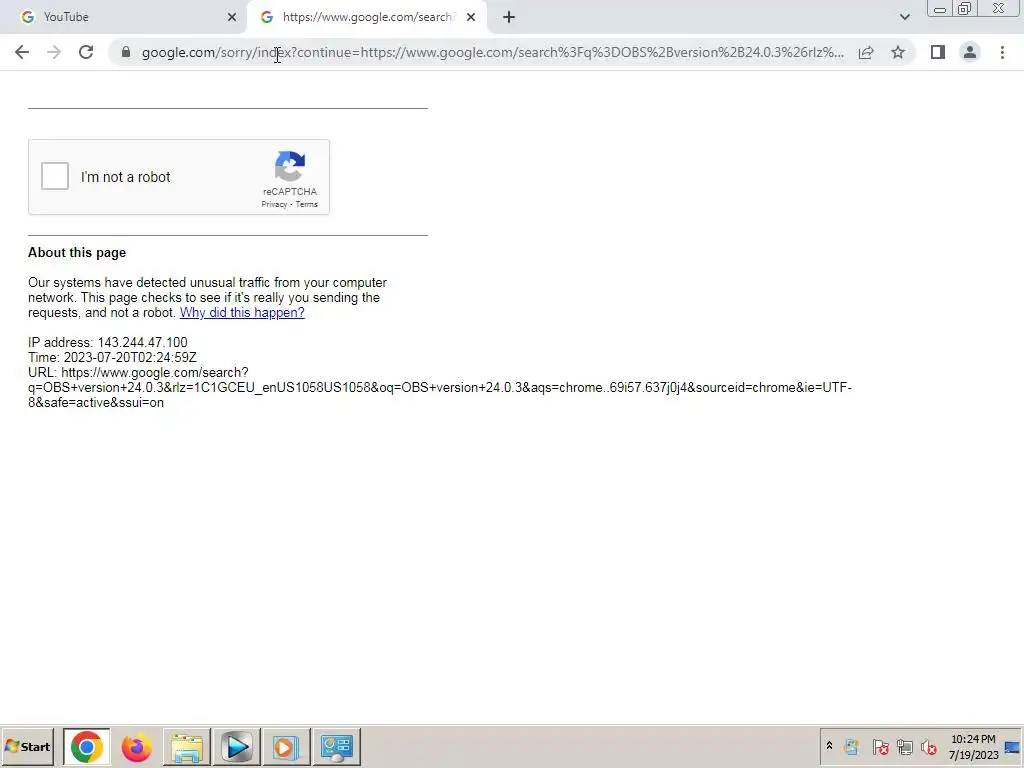Open the tab search dropdown arrow
Image resolution: width=1024 pixels, height=768 pixels.
(x=904, y=17)
